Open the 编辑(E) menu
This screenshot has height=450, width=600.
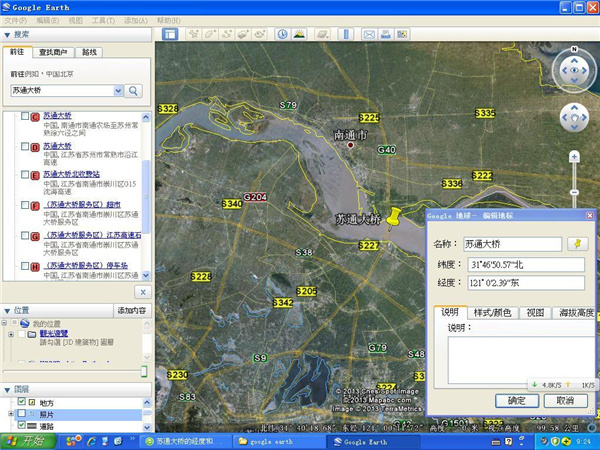[47, 20]
